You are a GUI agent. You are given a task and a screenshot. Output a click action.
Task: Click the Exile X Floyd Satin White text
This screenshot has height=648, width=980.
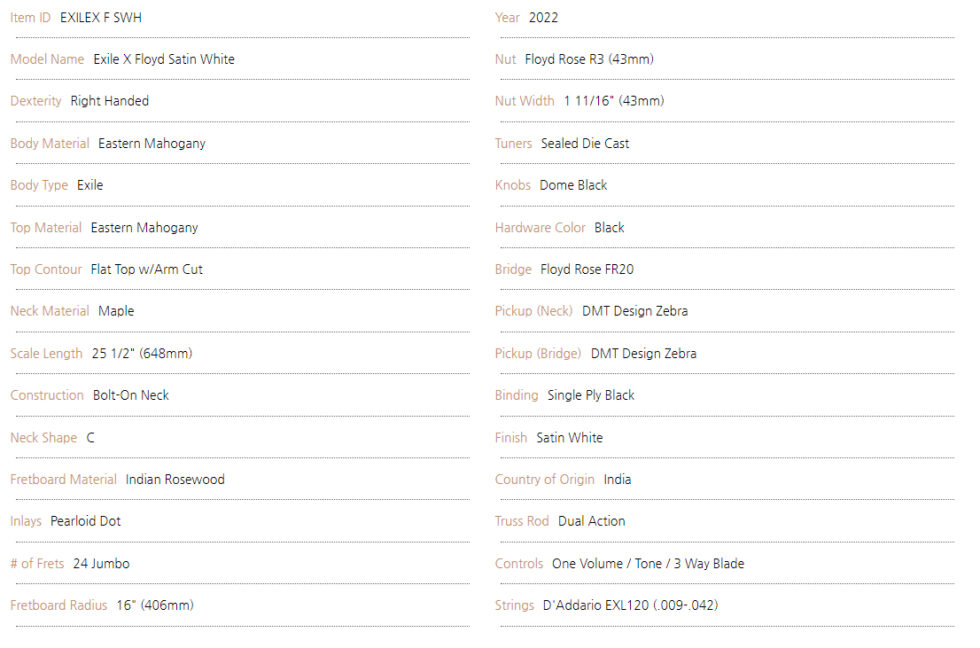click(164, 59)
